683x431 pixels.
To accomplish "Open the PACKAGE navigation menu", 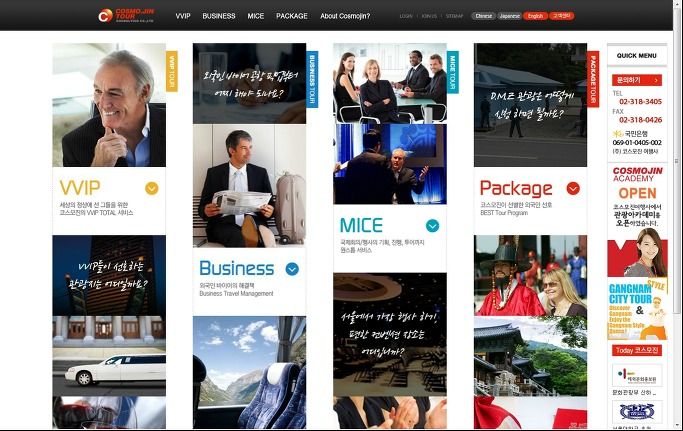I will coord(292,16).
